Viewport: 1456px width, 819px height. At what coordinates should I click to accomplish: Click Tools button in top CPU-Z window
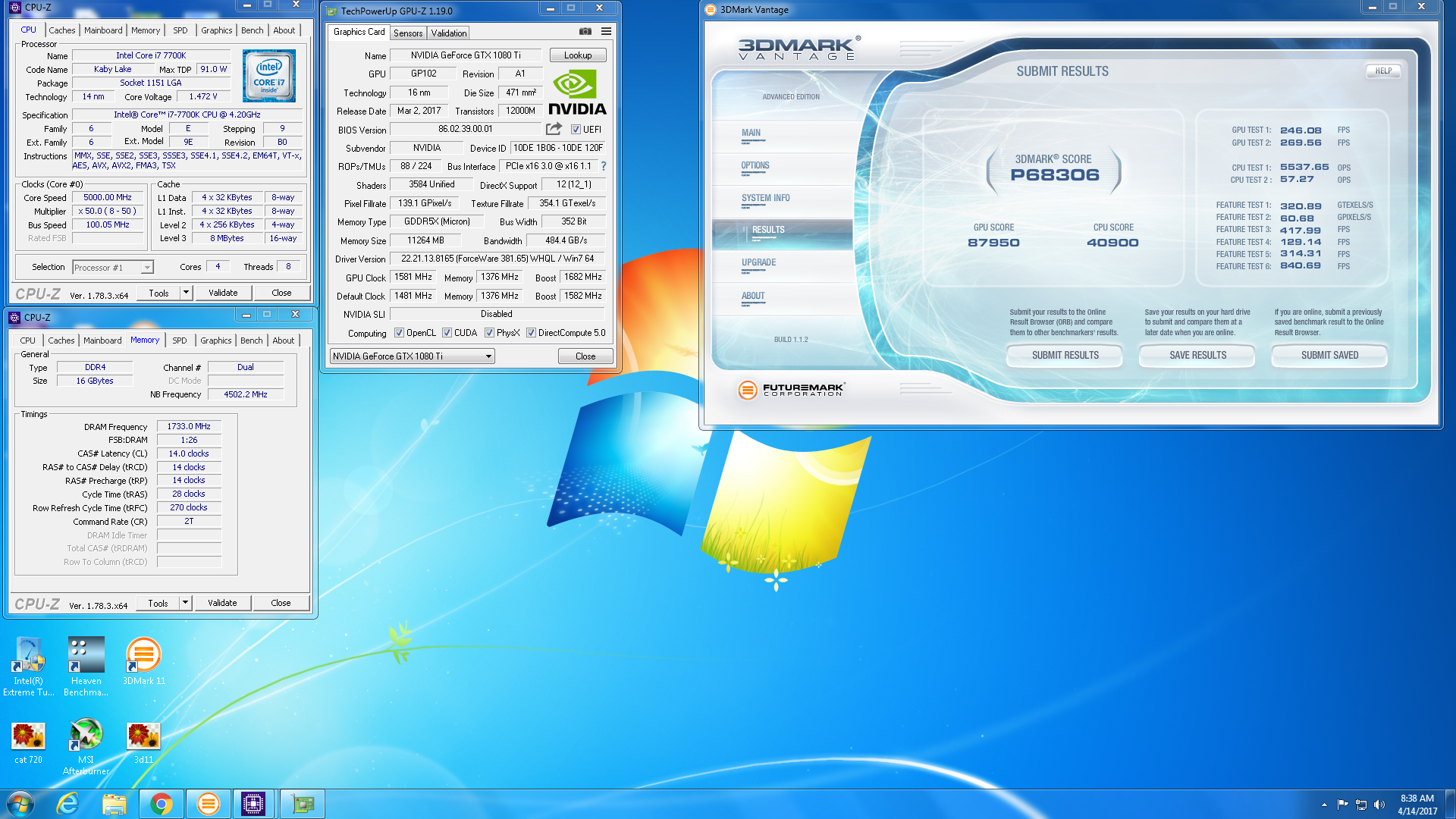(158, 293)
